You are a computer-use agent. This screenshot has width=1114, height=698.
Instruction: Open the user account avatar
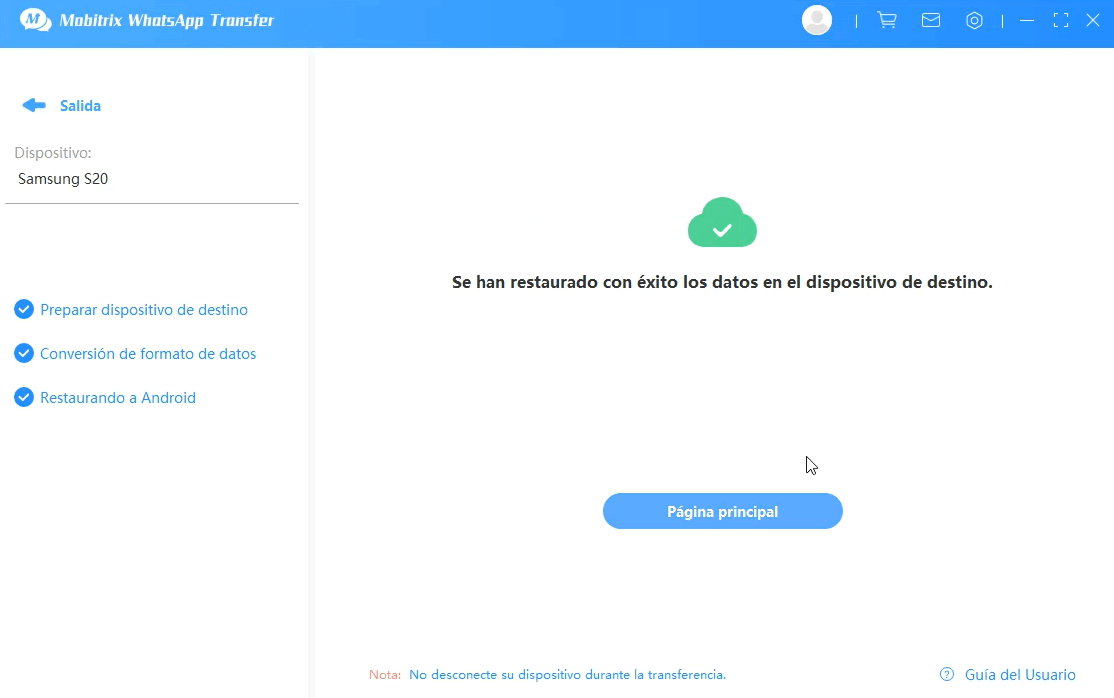click(816, 20)
